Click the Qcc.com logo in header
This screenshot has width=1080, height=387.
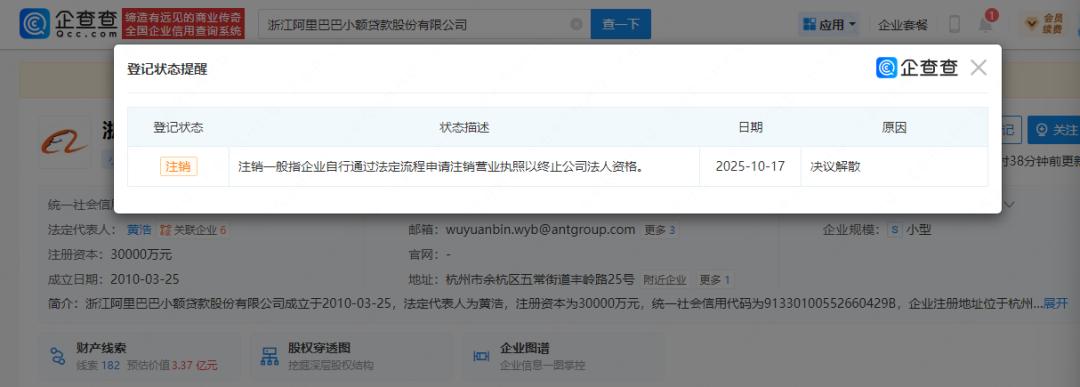click(69, 23)
